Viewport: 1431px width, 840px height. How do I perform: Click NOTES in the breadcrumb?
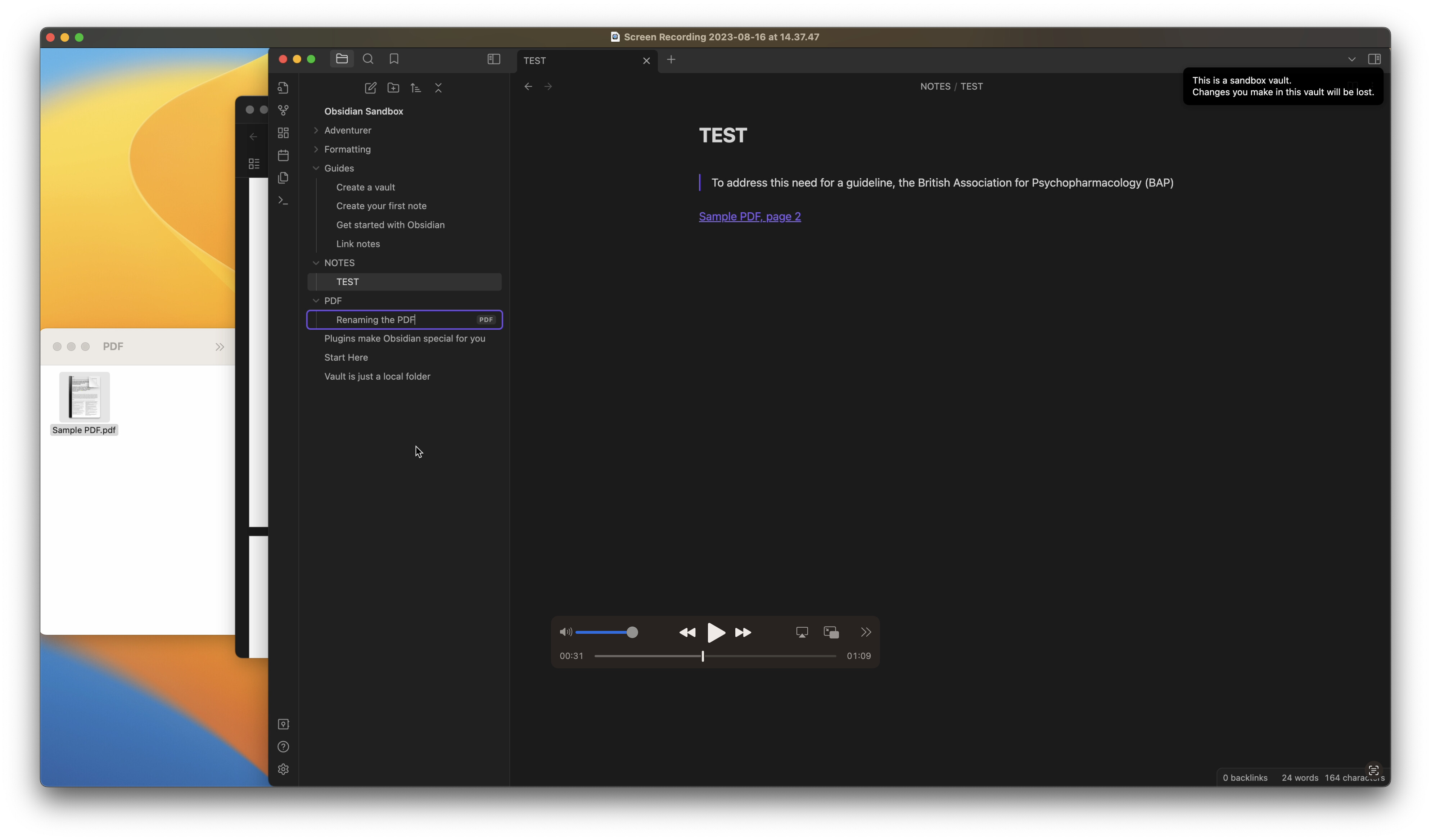(x=935, y=86)
